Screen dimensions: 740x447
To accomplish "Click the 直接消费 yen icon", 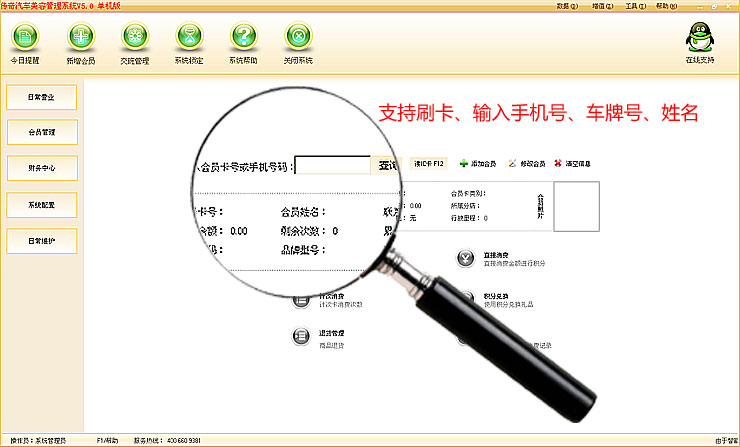I will click(x=465, y=258).
